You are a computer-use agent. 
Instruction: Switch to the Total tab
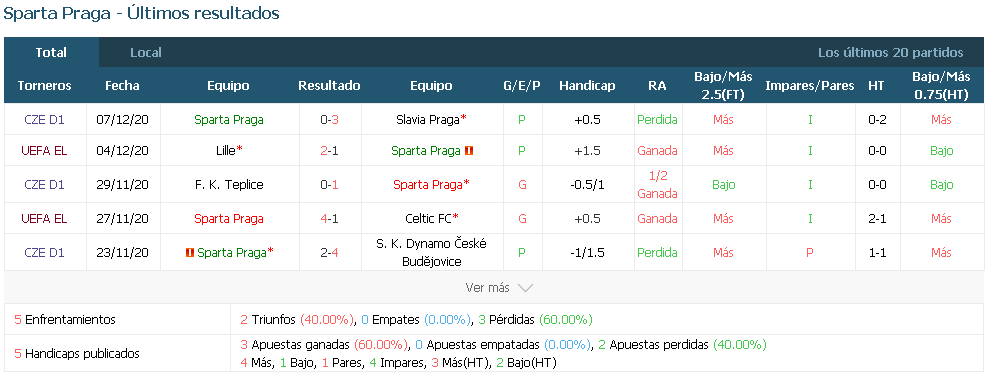51,52
